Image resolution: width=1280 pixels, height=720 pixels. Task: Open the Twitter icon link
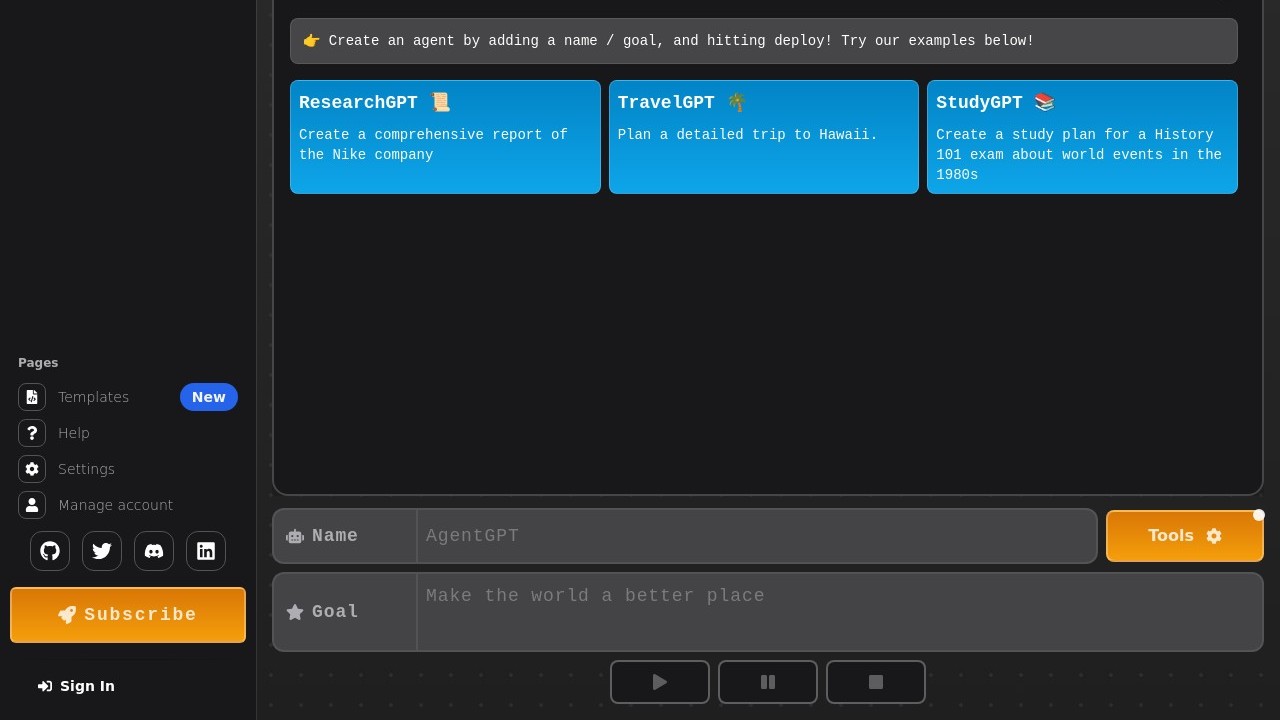click(x=102, y=551)
